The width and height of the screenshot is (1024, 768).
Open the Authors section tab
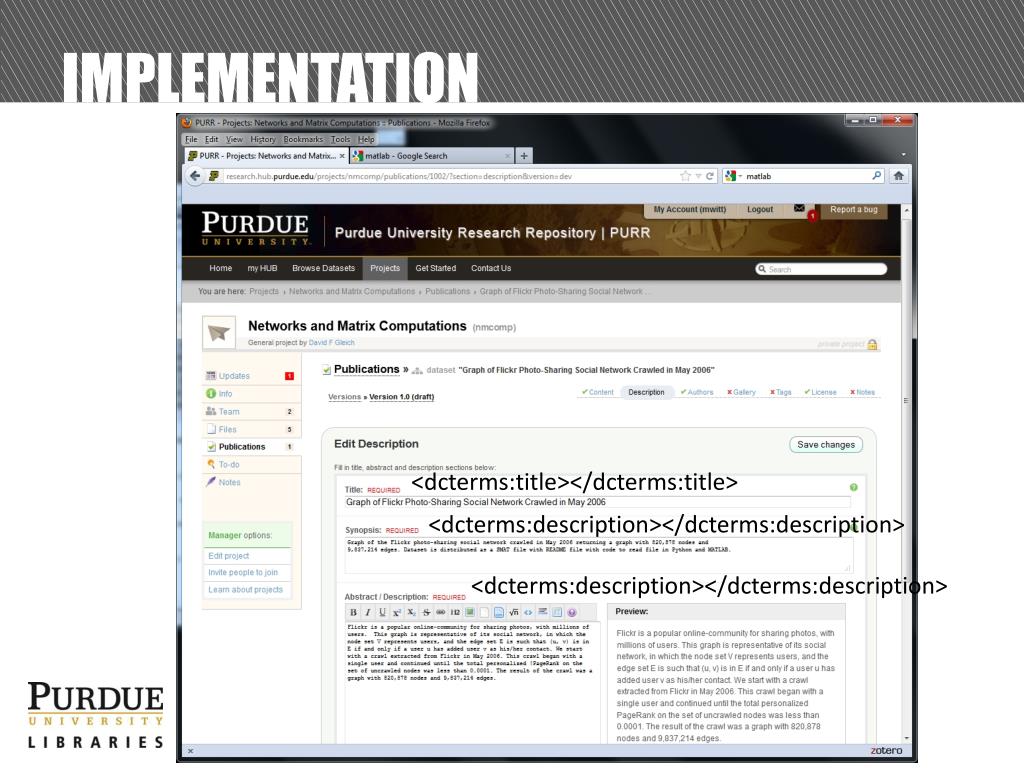point(697,392)
